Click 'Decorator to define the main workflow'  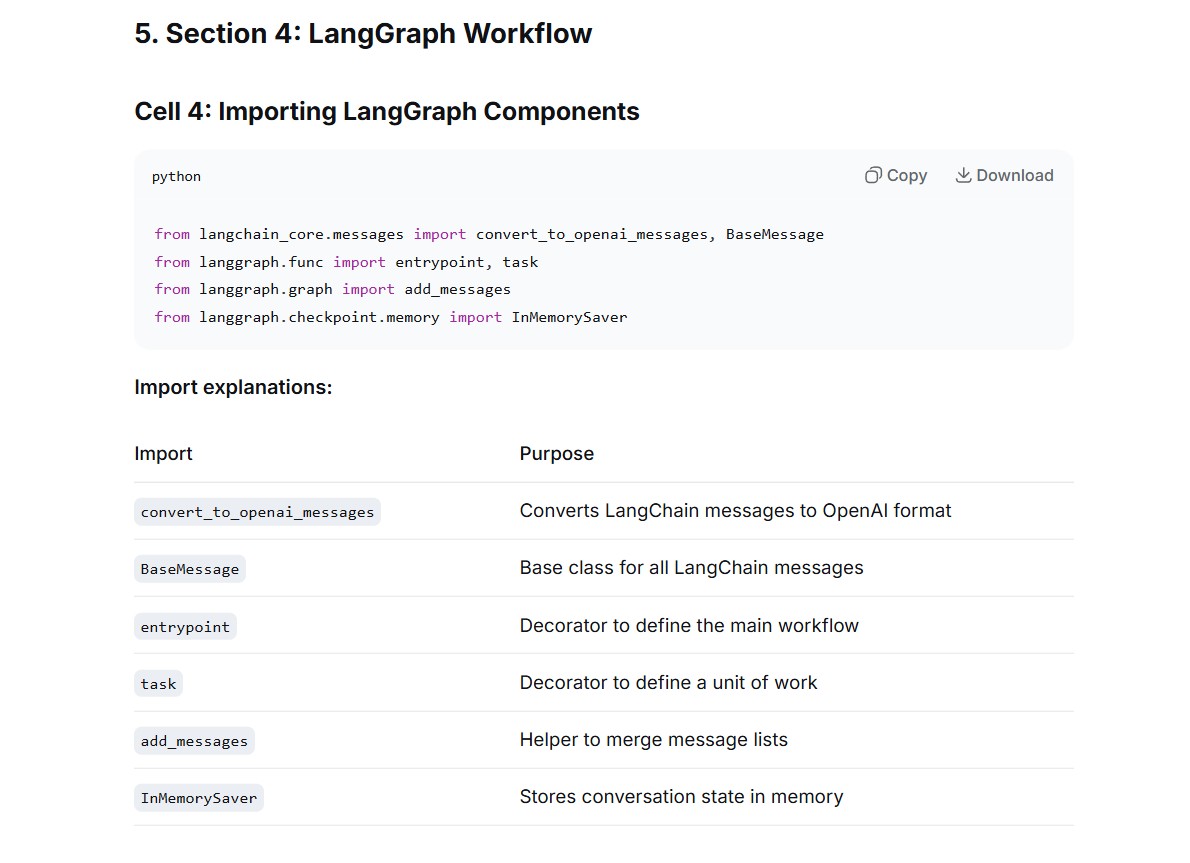[689, 625]
